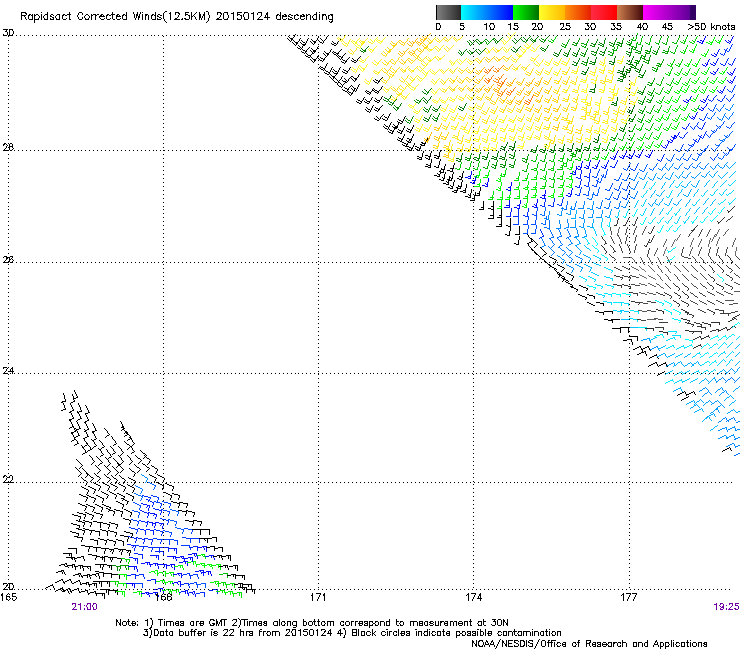Click the legend tick label '25'
This screenshot has height=650, width=740.
tap(565, 27)
